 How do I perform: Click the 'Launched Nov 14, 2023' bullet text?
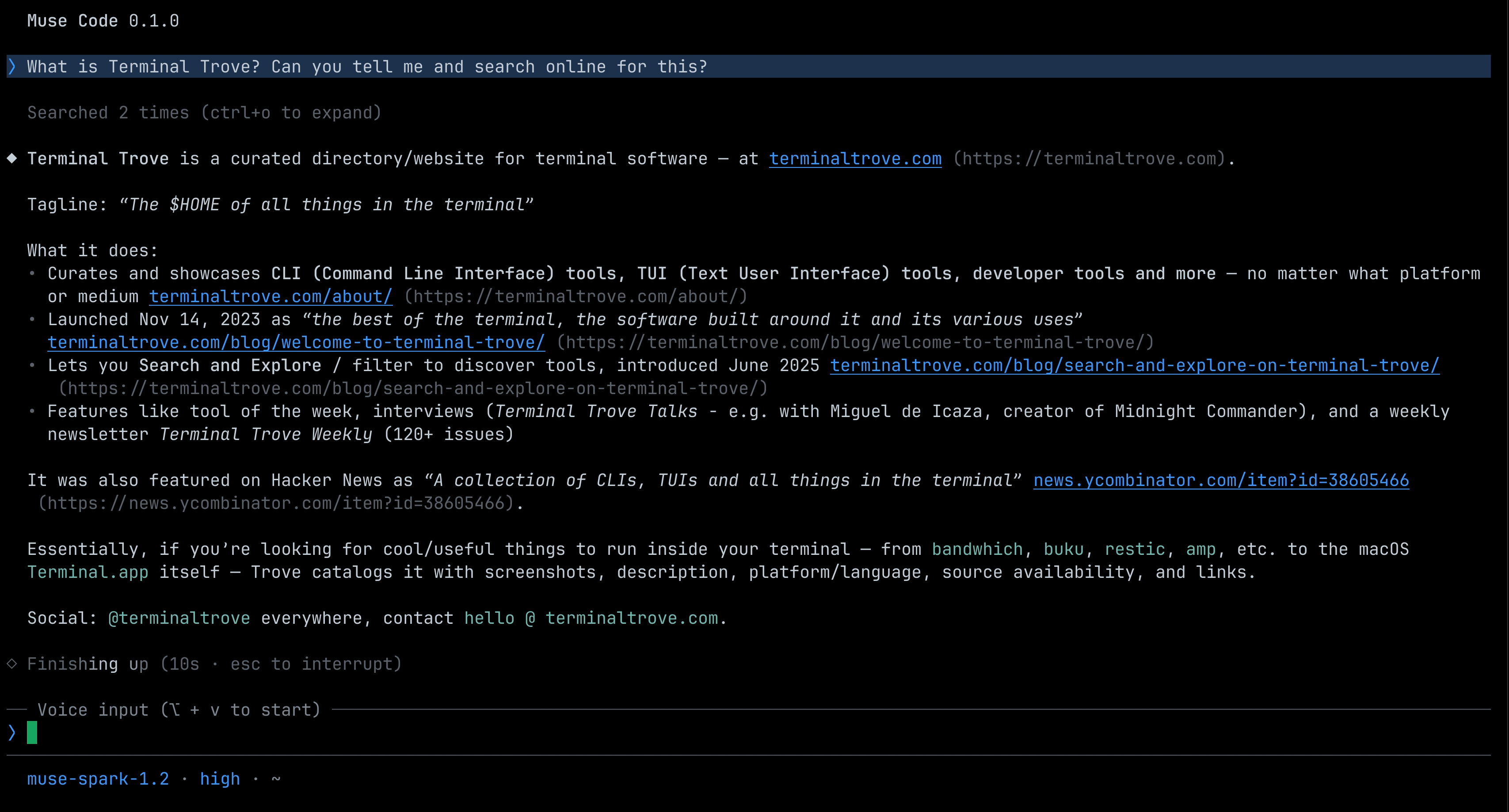point(154,320)
